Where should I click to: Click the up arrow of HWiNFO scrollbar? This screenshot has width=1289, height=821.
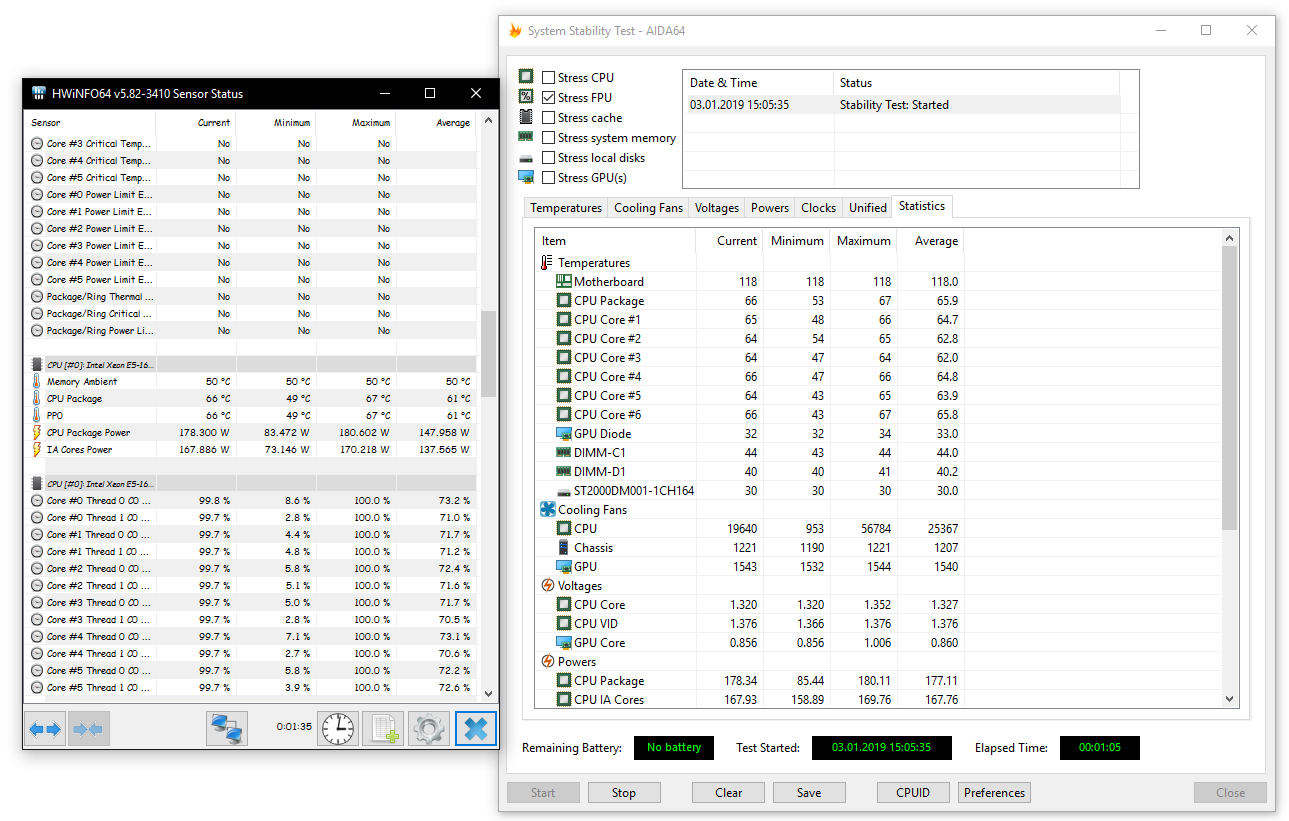(x=489, y=121)
